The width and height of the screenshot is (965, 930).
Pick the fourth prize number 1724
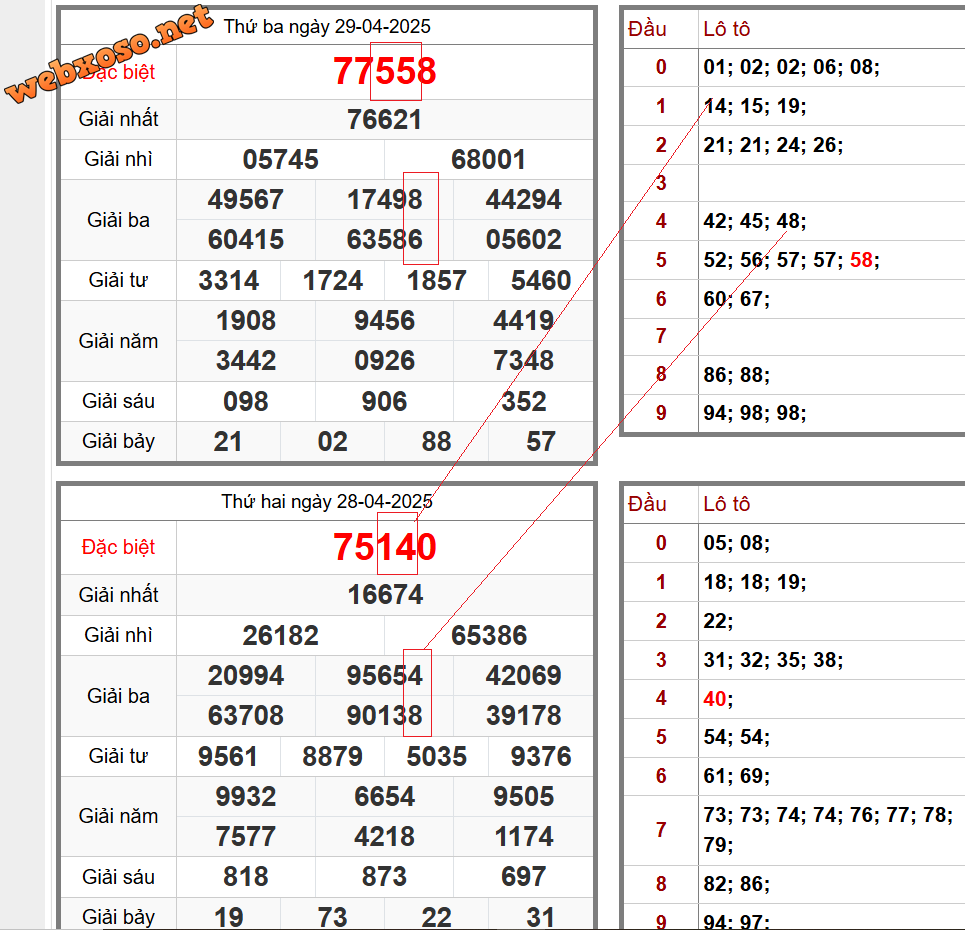pos(333,281)
